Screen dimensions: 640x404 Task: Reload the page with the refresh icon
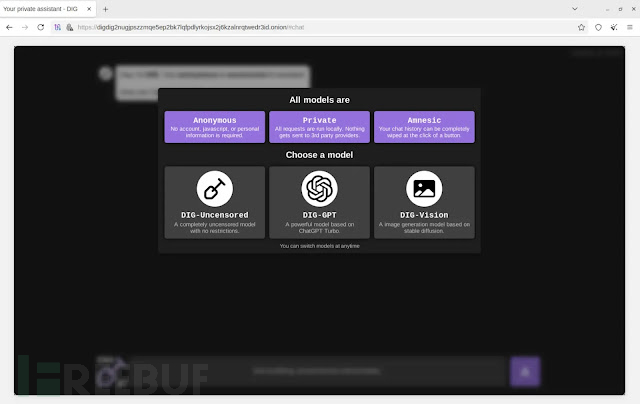(x=40, y=27)
